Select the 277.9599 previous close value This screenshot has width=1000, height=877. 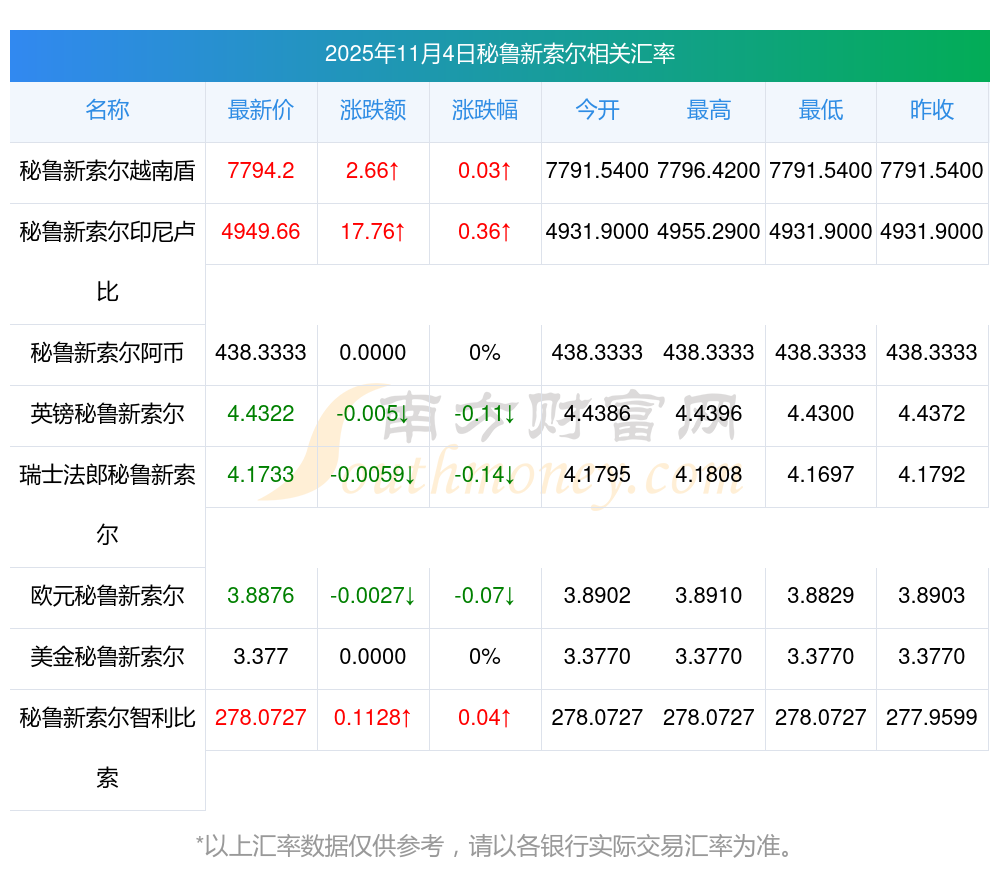(932, 718)
